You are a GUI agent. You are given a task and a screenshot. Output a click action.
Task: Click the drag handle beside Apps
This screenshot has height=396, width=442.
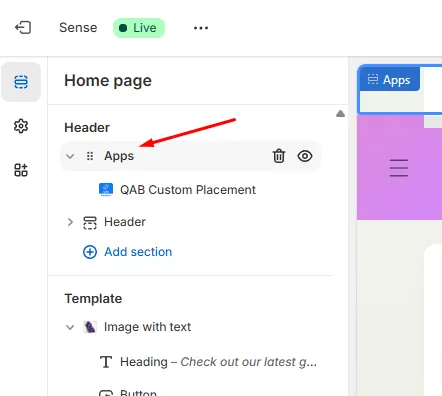click(x=90, y=156)
